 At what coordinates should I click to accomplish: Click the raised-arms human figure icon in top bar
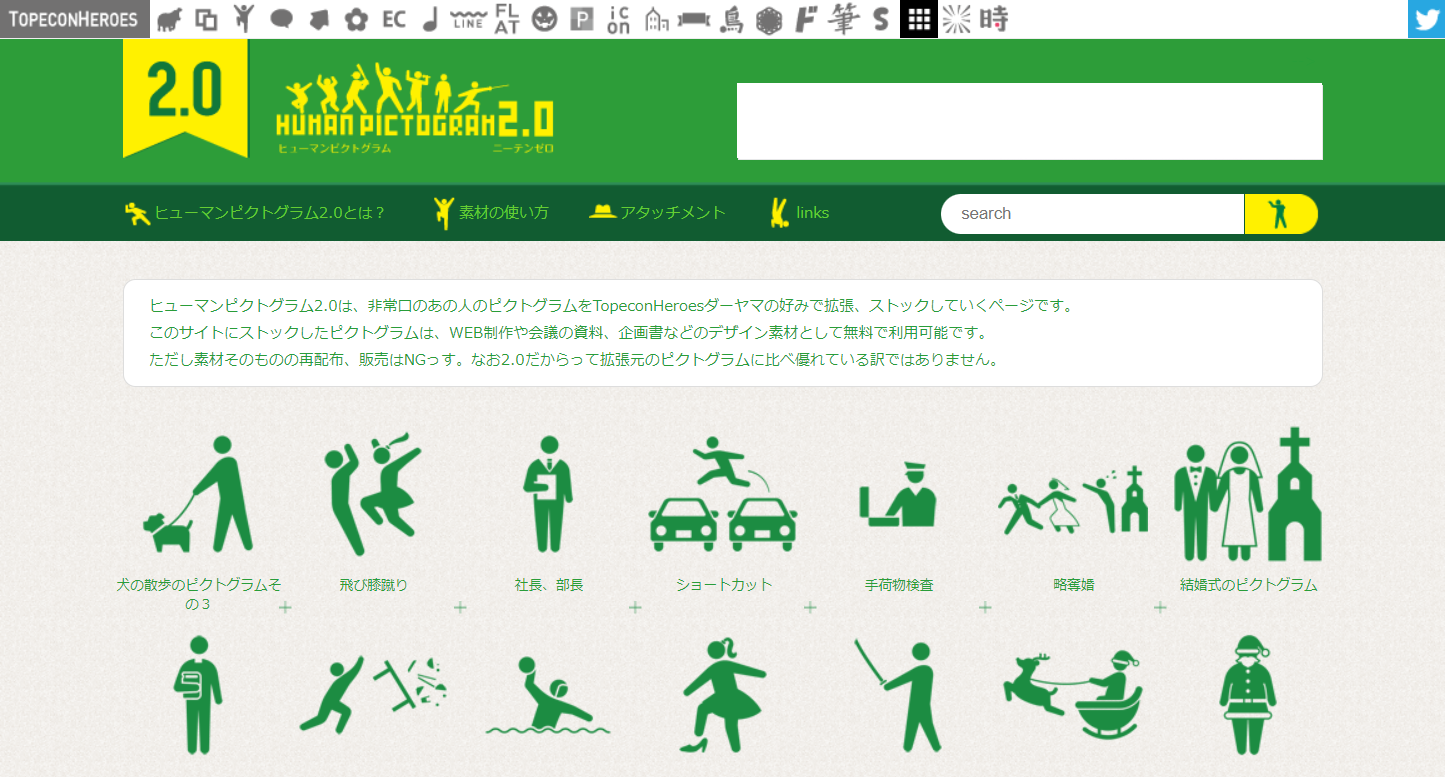[243, 18]
